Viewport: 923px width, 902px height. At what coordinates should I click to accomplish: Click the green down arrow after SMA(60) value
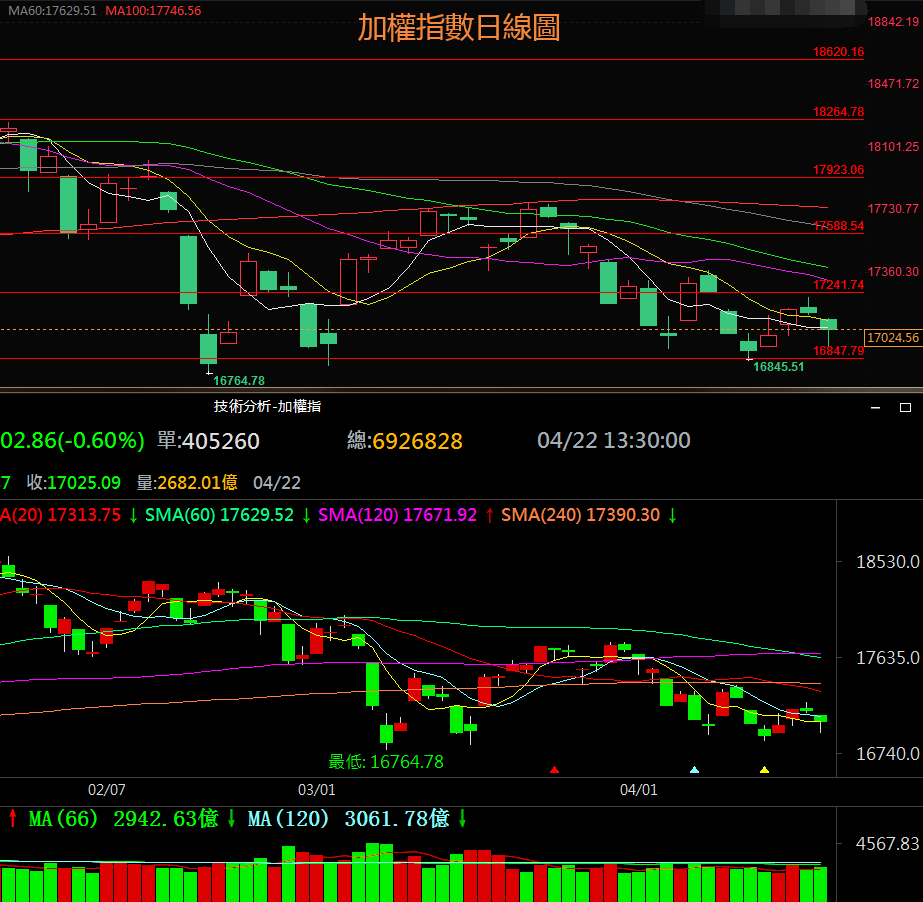point(306,515)
